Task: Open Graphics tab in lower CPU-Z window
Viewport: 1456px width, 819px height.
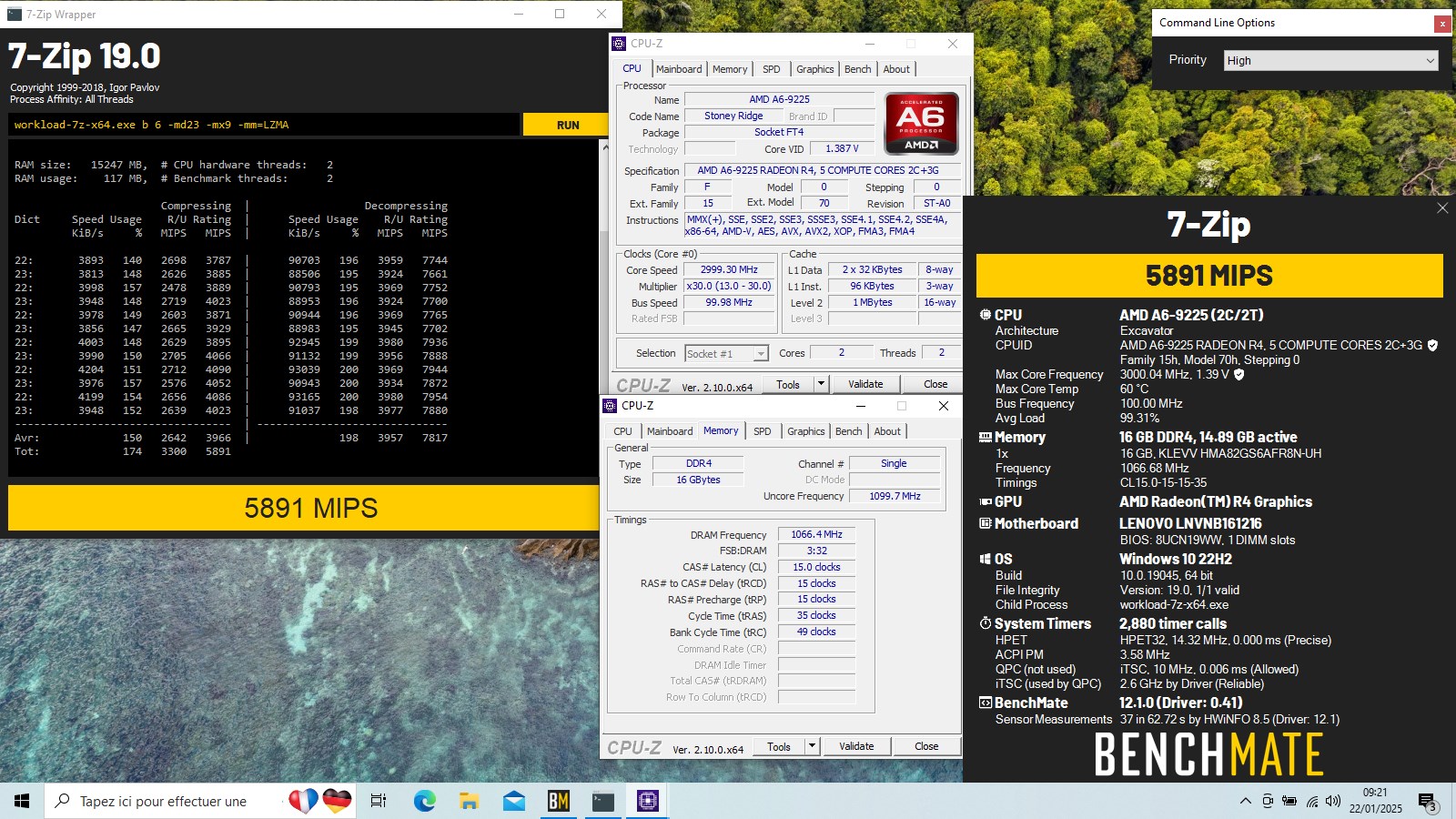Action: [x=806, y=431]
